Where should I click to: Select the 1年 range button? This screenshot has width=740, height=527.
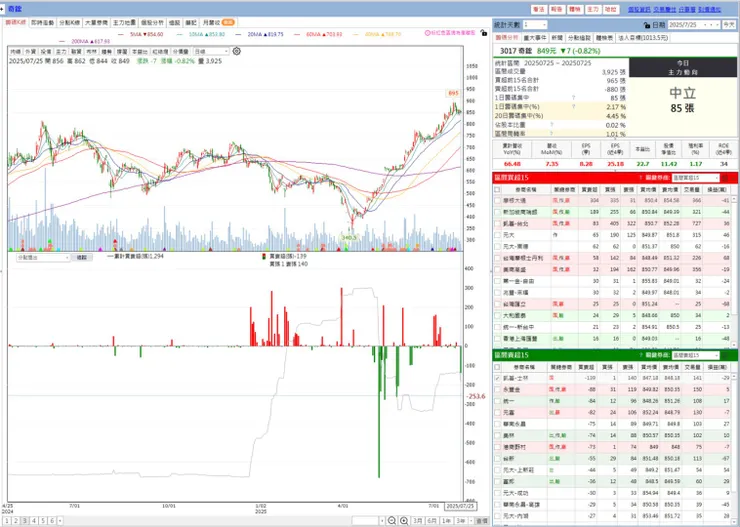(446, 521)
